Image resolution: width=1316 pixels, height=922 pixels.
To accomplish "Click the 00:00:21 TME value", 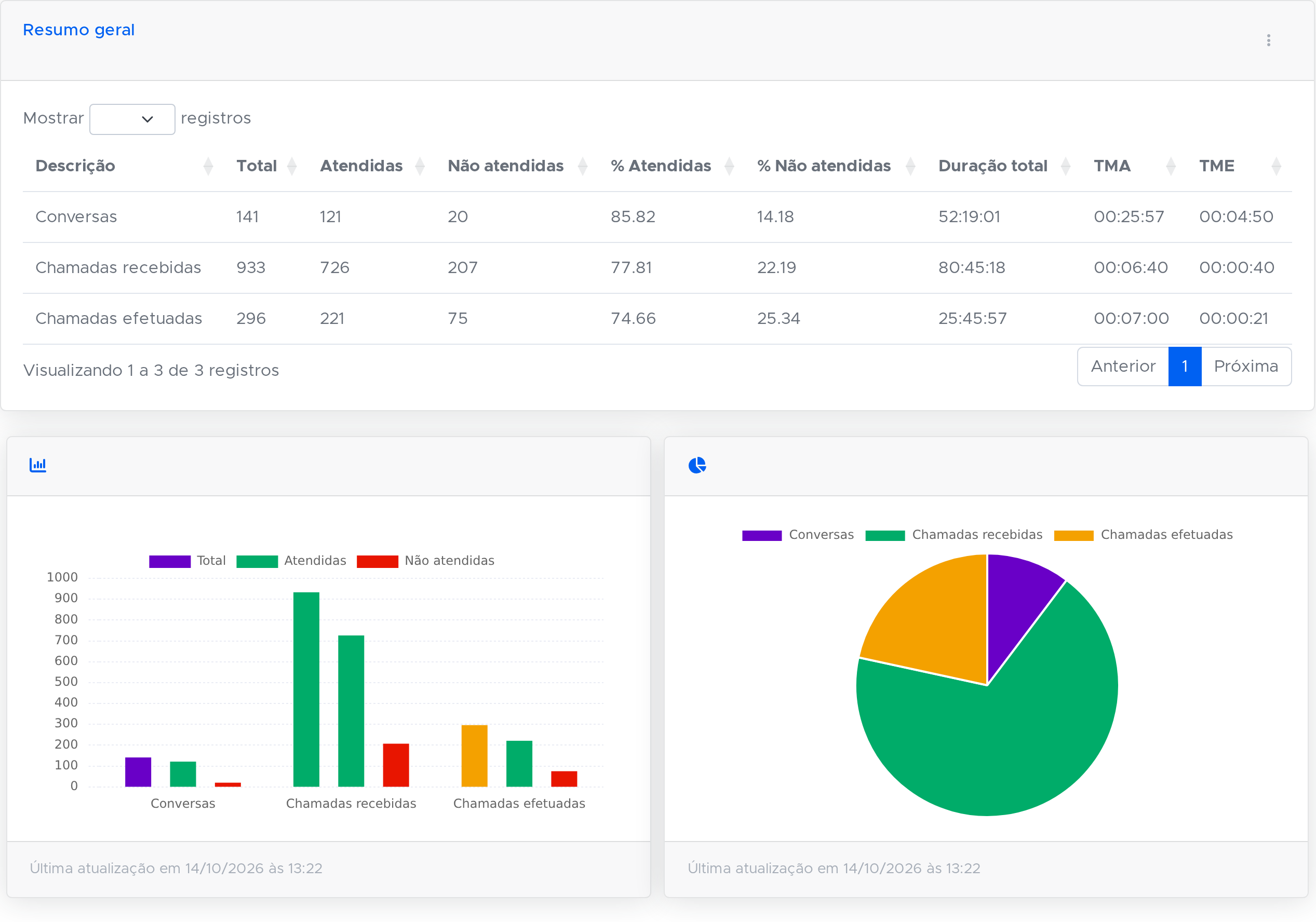I will pos(1234,319).
